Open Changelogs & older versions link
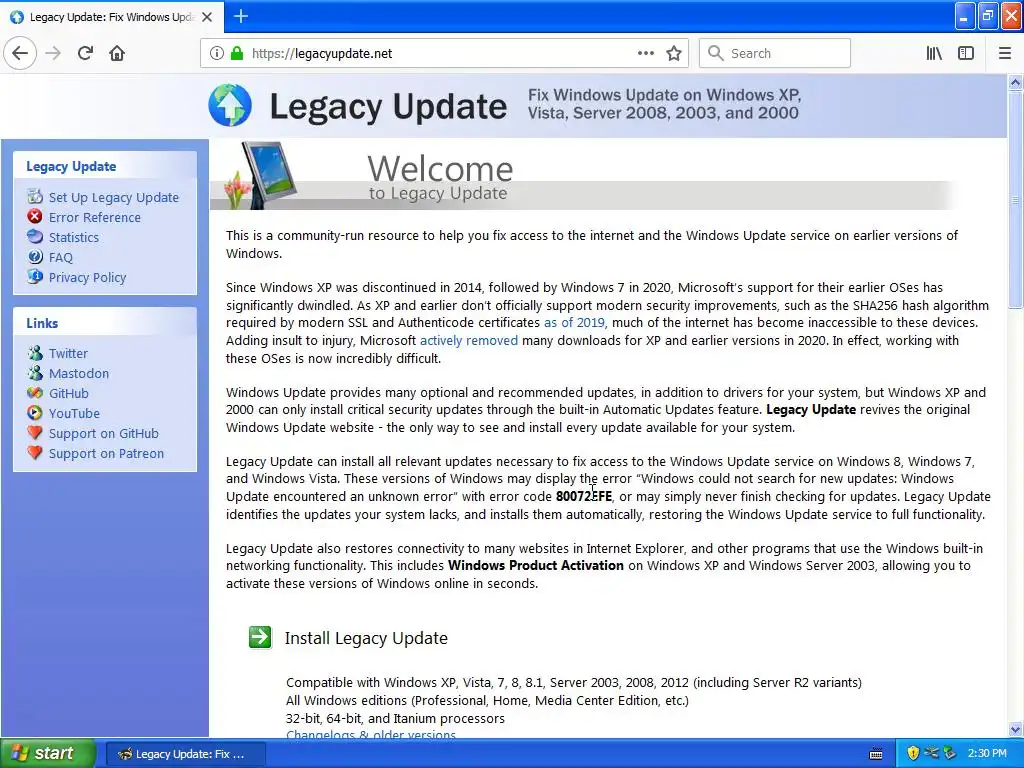The image size is (1024, 768). tap(371, 735)
